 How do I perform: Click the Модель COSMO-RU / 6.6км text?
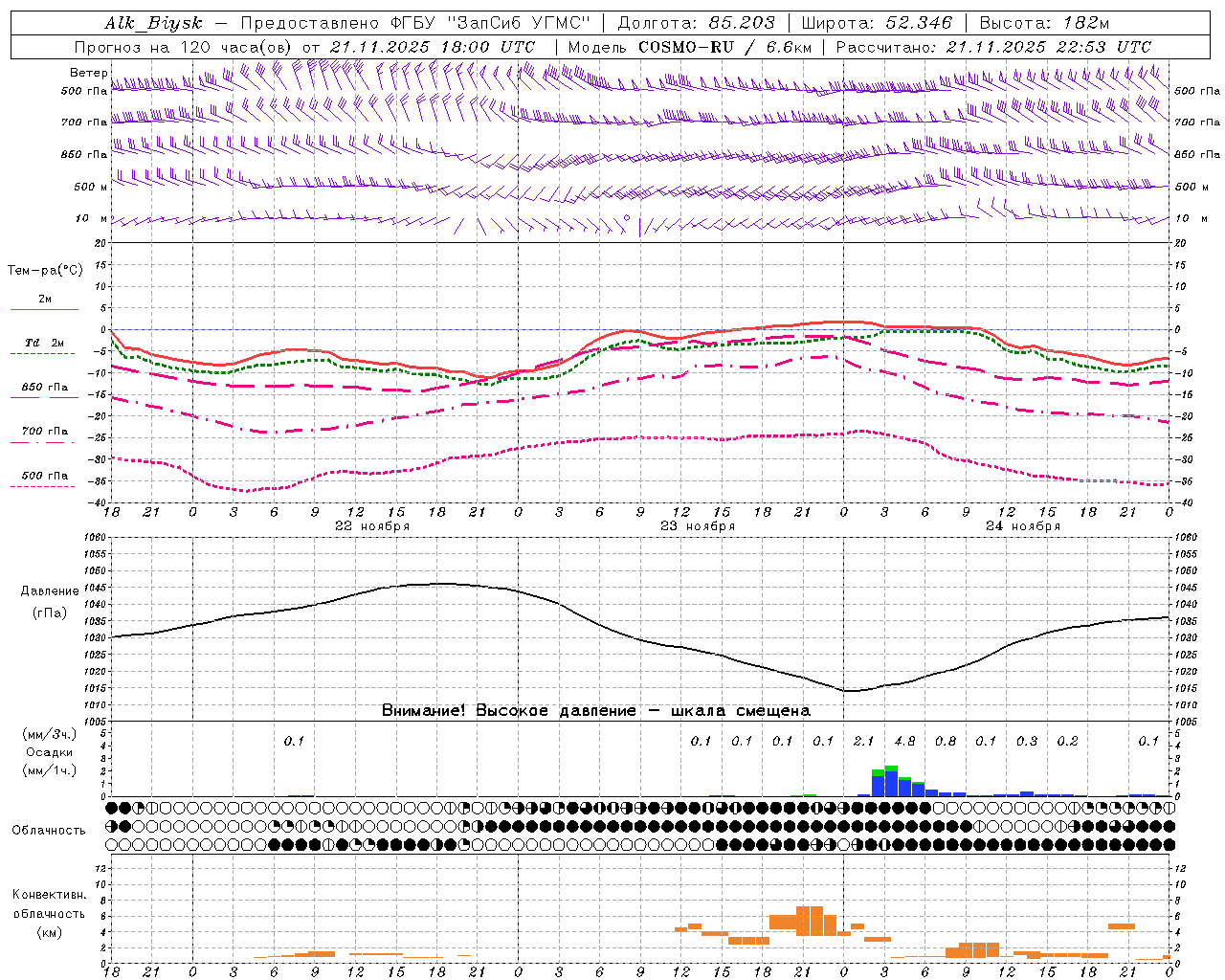pos(689,47)
